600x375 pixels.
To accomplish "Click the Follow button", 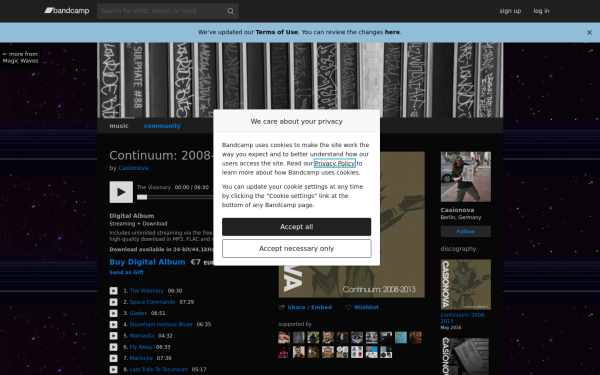I will click(x=466, y=232).
